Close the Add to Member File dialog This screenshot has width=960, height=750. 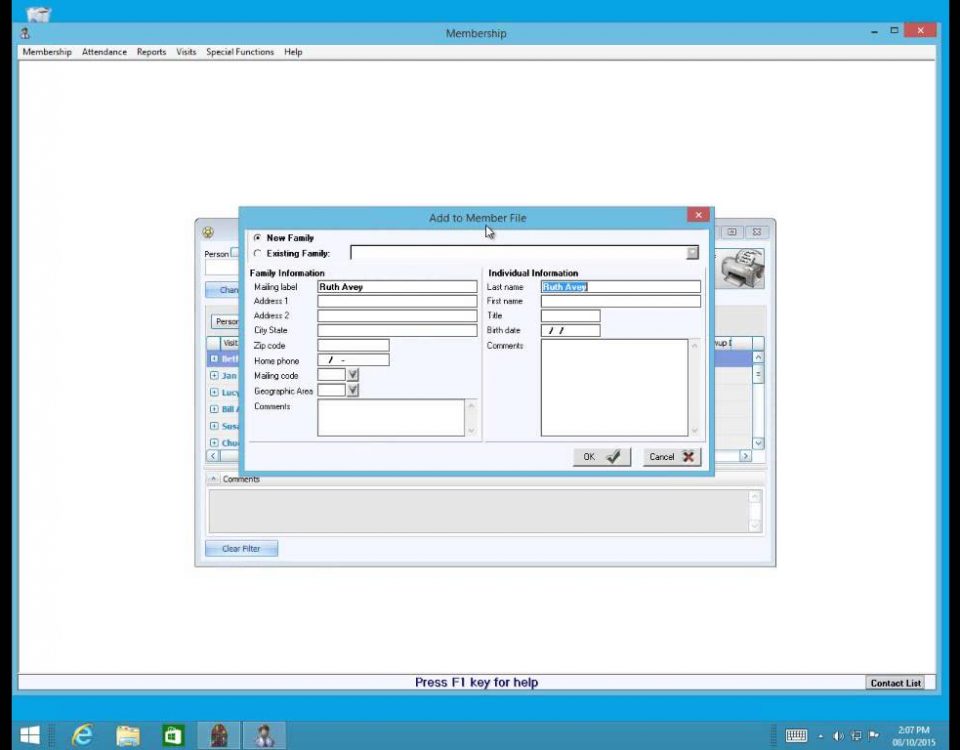[698, 215]
